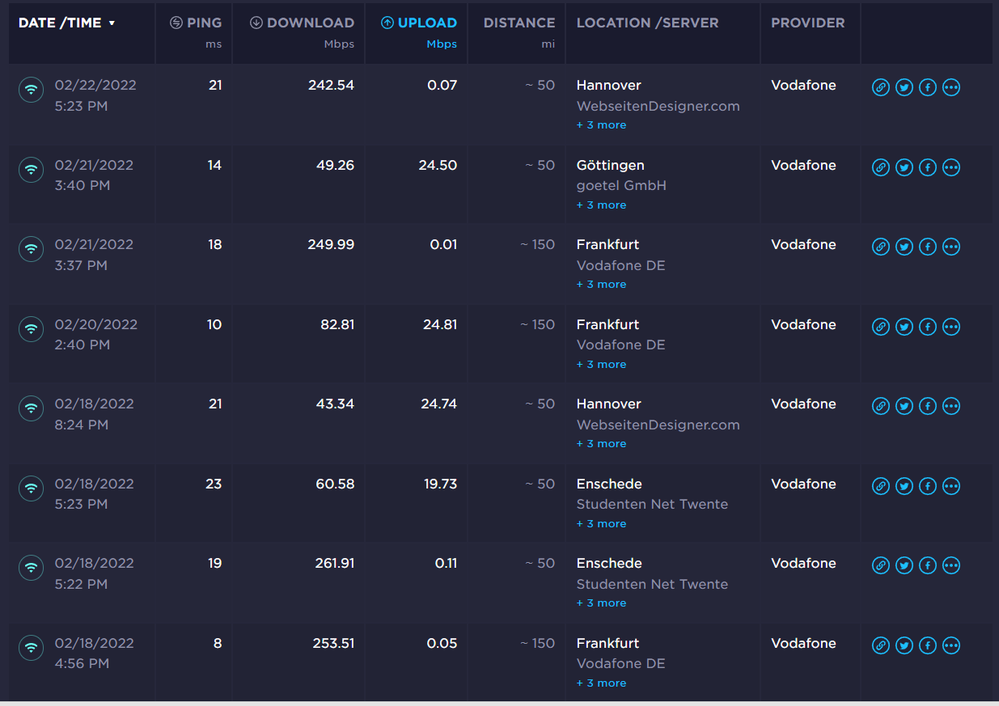999x706 pixels.
Task: Expand '+ 3 more' under WebseitenDesigner.com on 02/22/2022
Action: (x=601, y=125)
